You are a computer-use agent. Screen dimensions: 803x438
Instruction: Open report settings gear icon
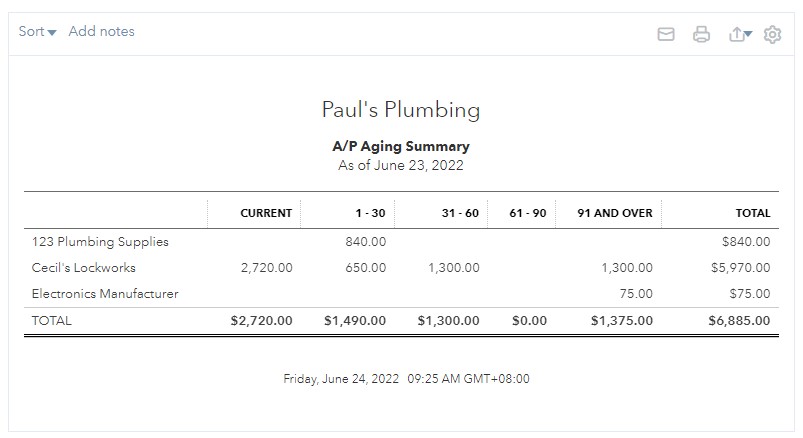772,34
